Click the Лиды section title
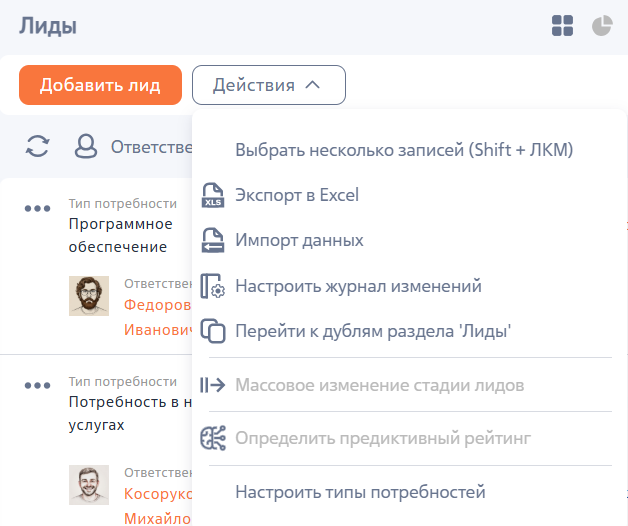 [48, 26]
